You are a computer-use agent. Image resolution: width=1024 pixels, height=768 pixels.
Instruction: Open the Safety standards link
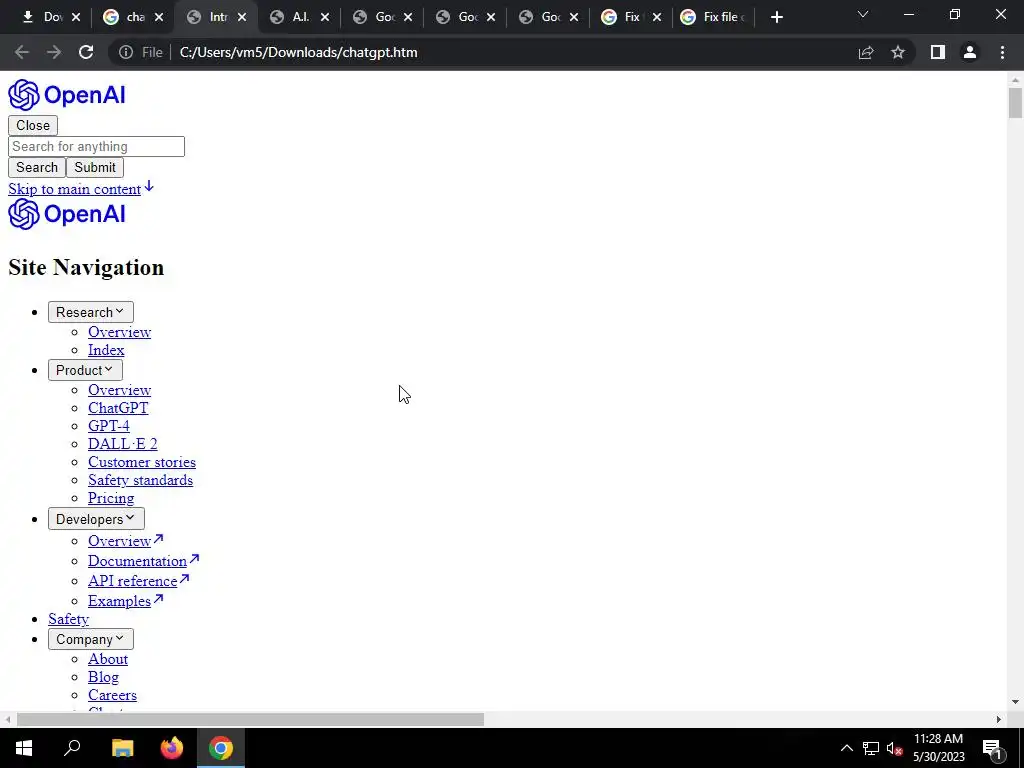[140, 480]
